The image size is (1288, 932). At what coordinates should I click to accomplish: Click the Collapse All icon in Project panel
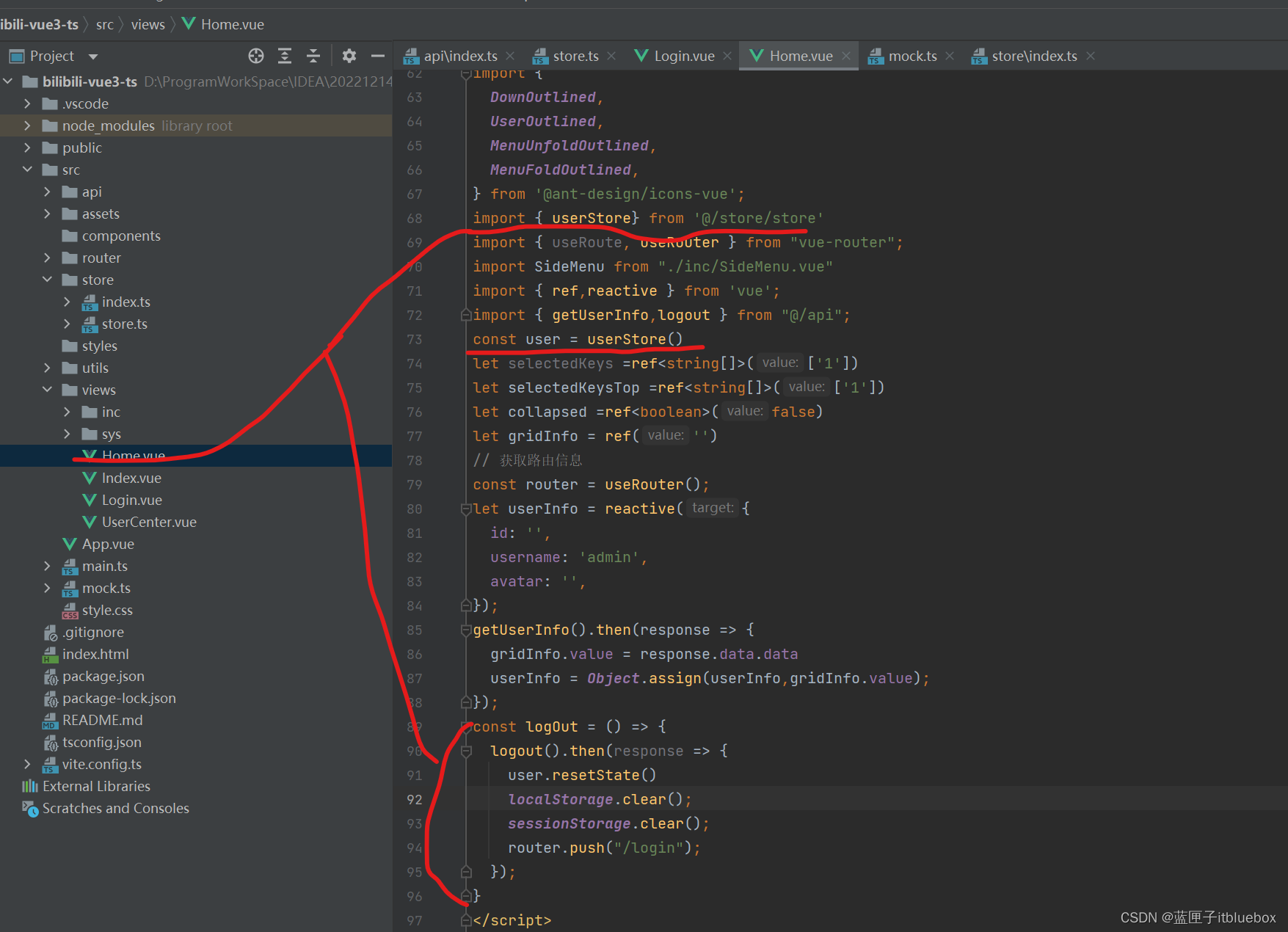click(x=313, y=56)
